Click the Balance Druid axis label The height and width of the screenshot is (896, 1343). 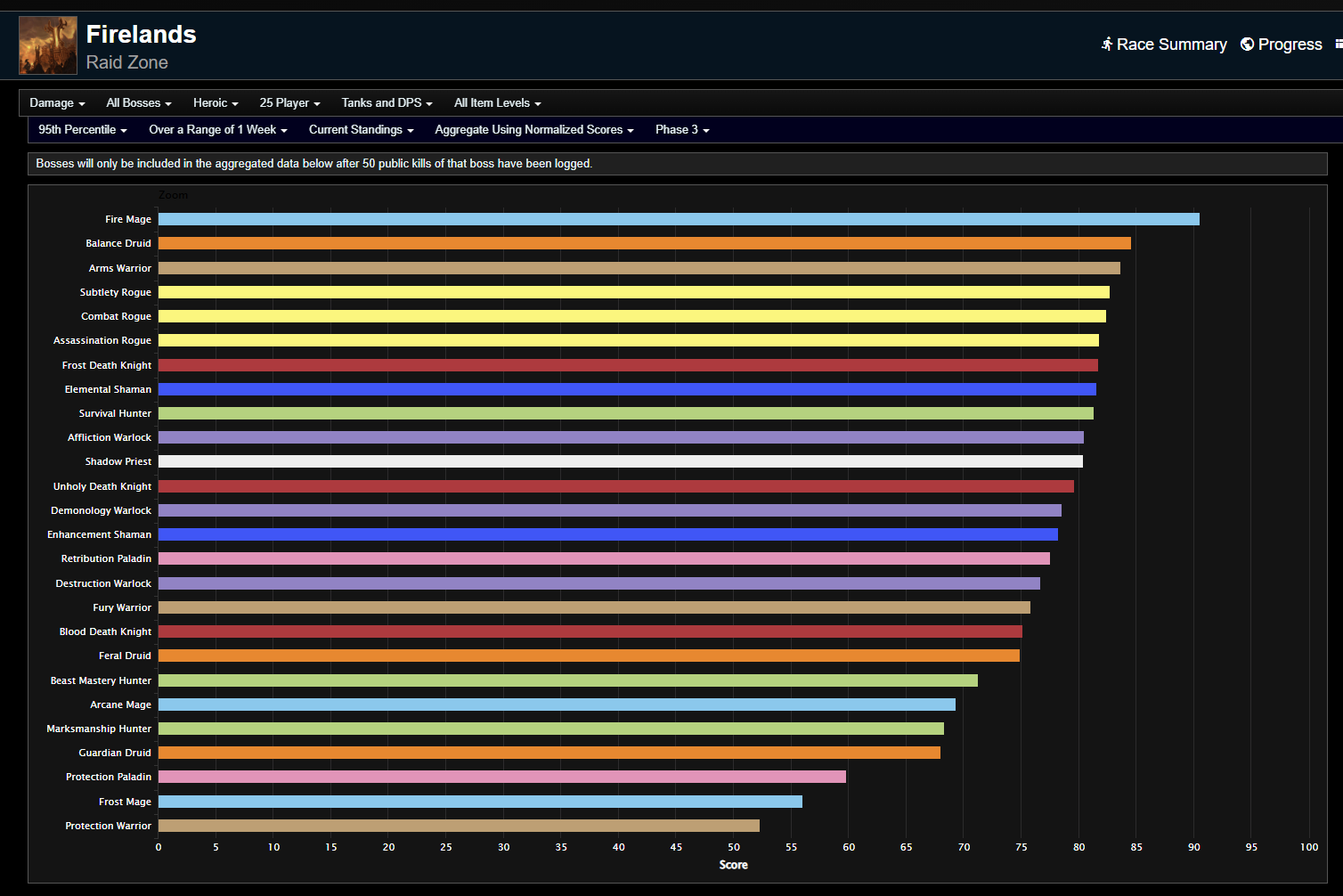118,243
